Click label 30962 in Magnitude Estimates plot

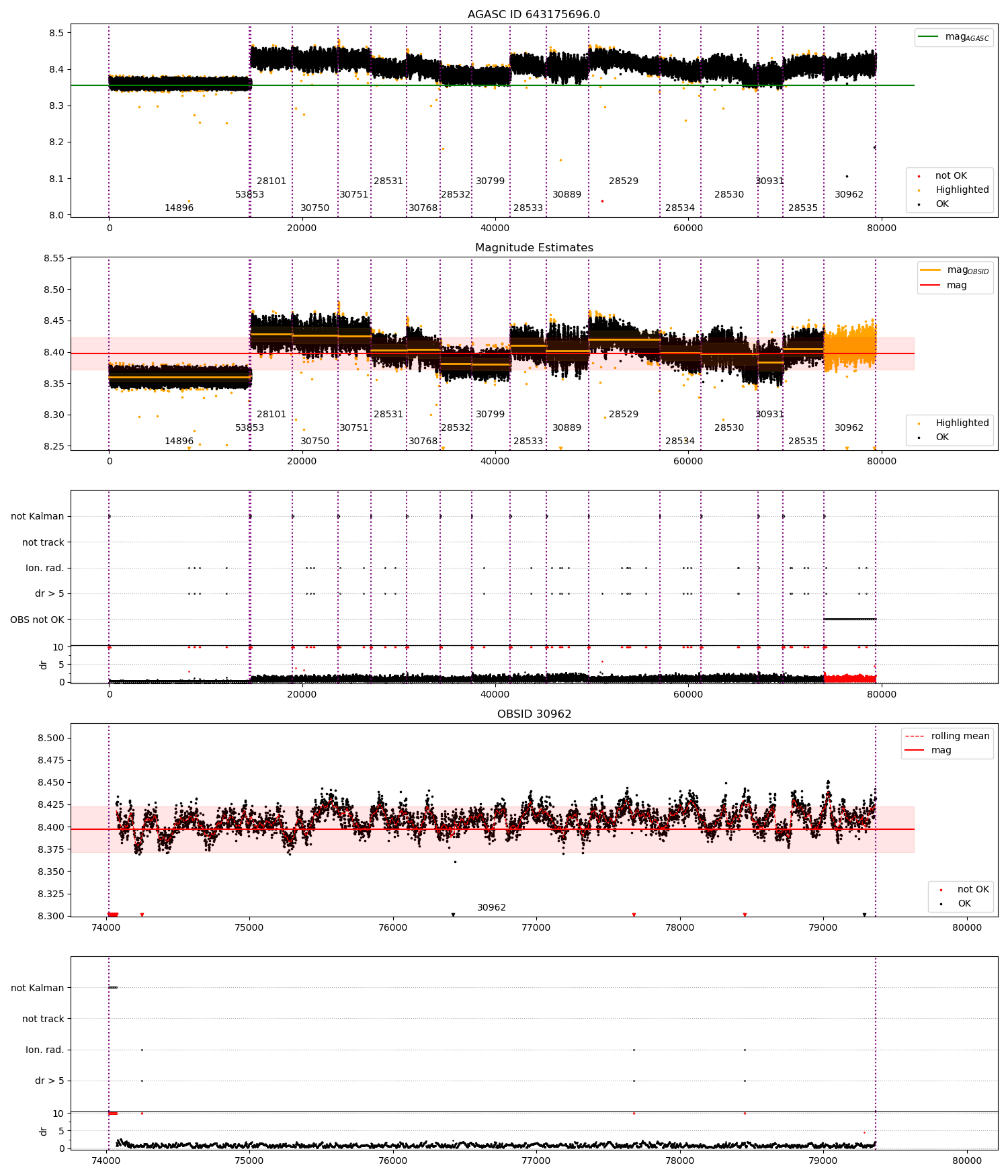pos(849,428)
